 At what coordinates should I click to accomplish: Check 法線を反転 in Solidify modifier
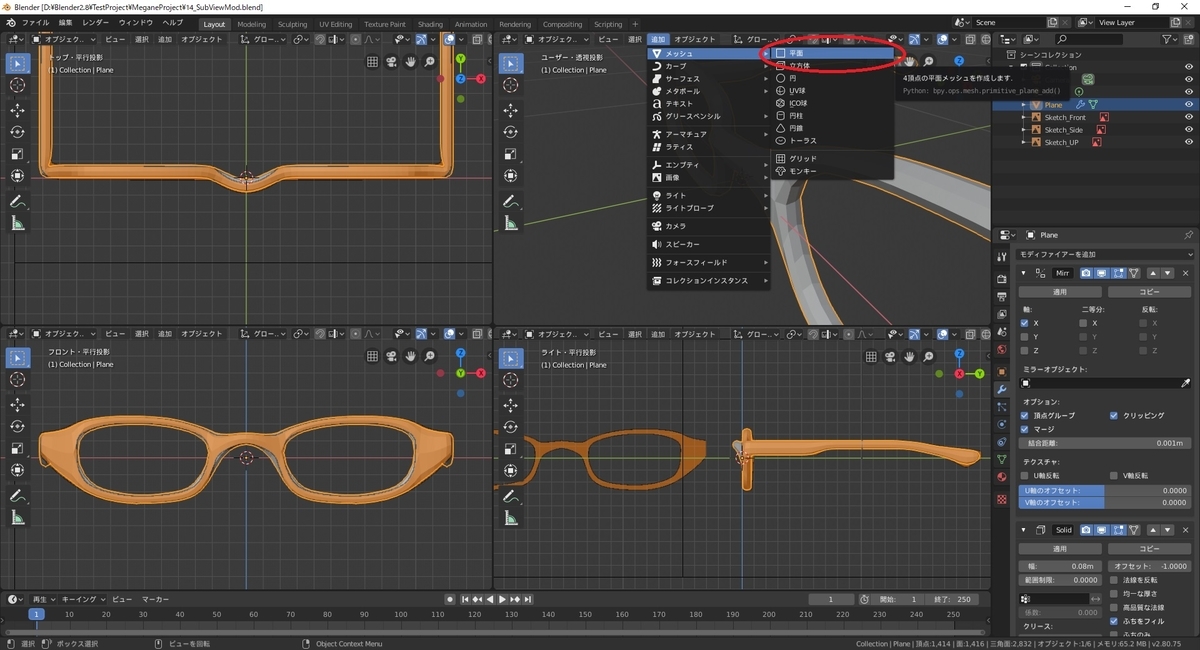tap(1114, 580)
